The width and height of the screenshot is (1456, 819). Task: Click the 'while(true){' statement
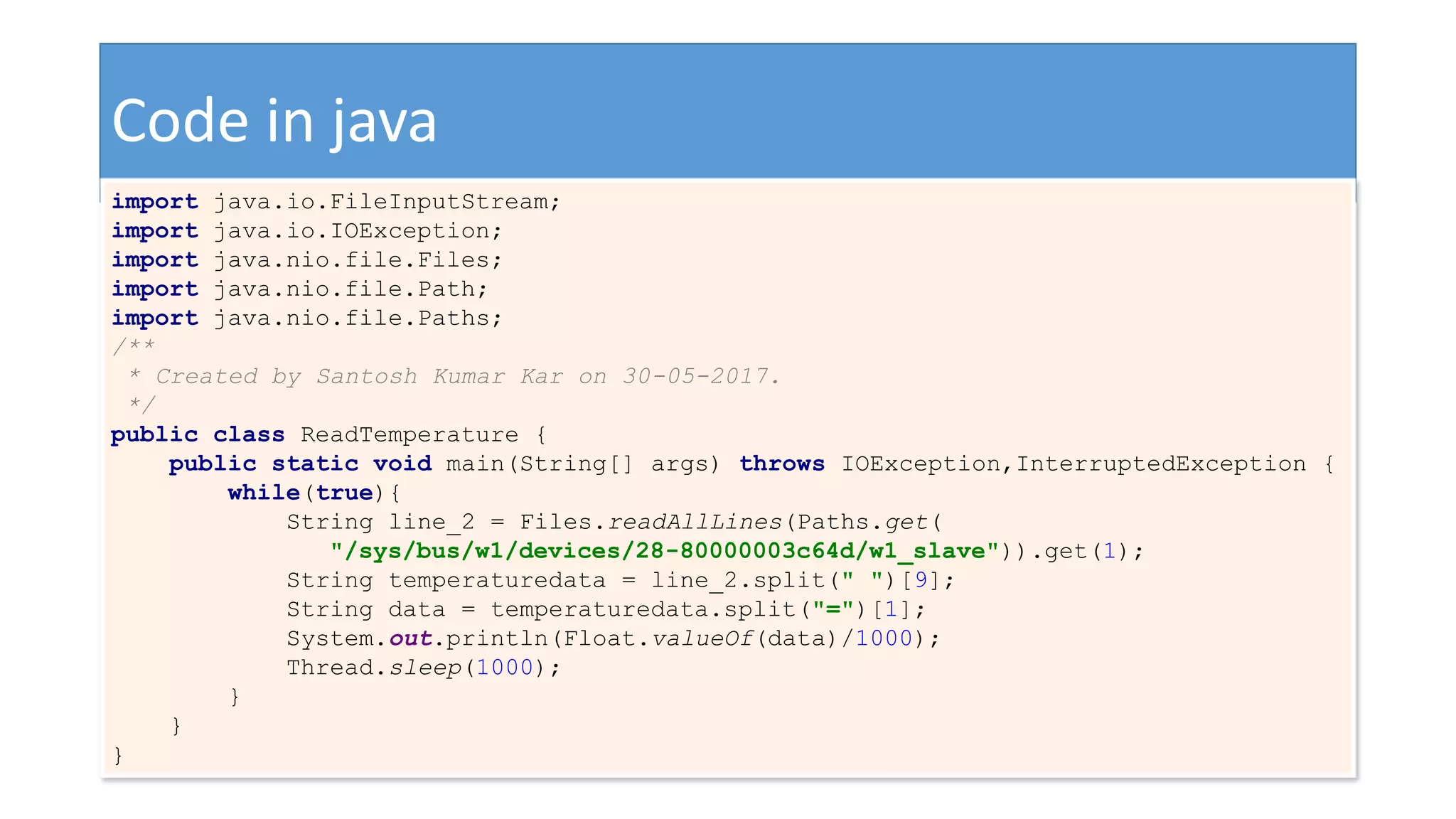pyautogui.click(x=314, y=493)
